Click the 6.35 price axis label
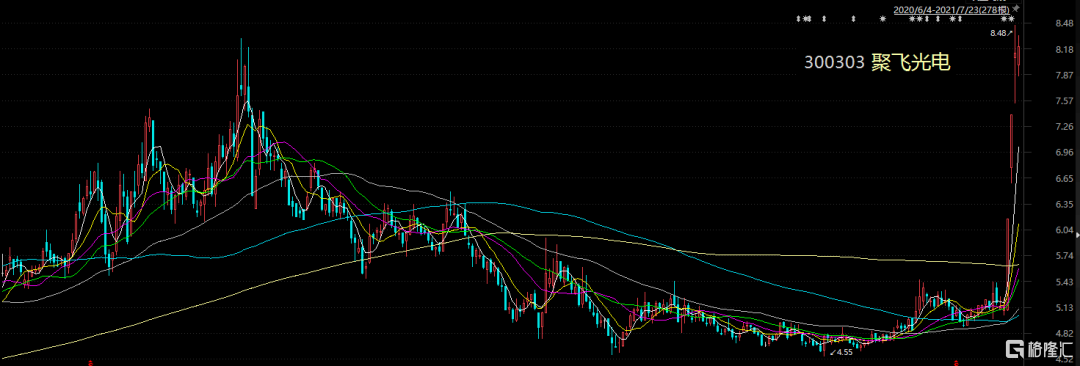 1063,205
